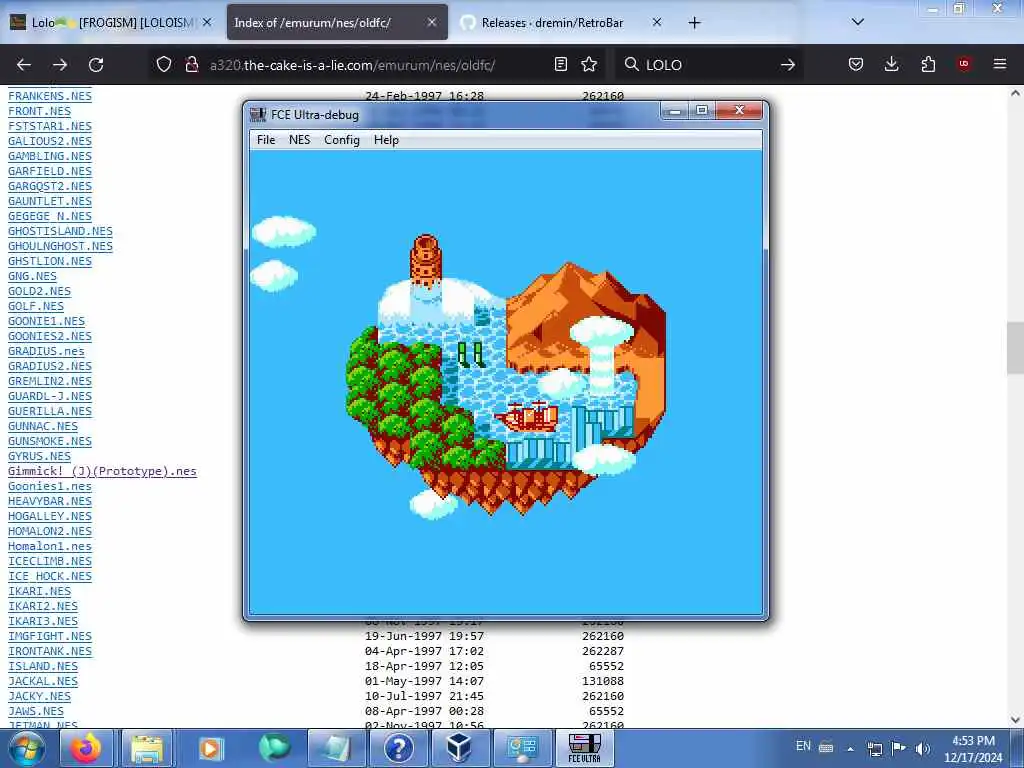
Task: Switch to the Releases dremin/RetroBar tab
Action: [562, 22]
